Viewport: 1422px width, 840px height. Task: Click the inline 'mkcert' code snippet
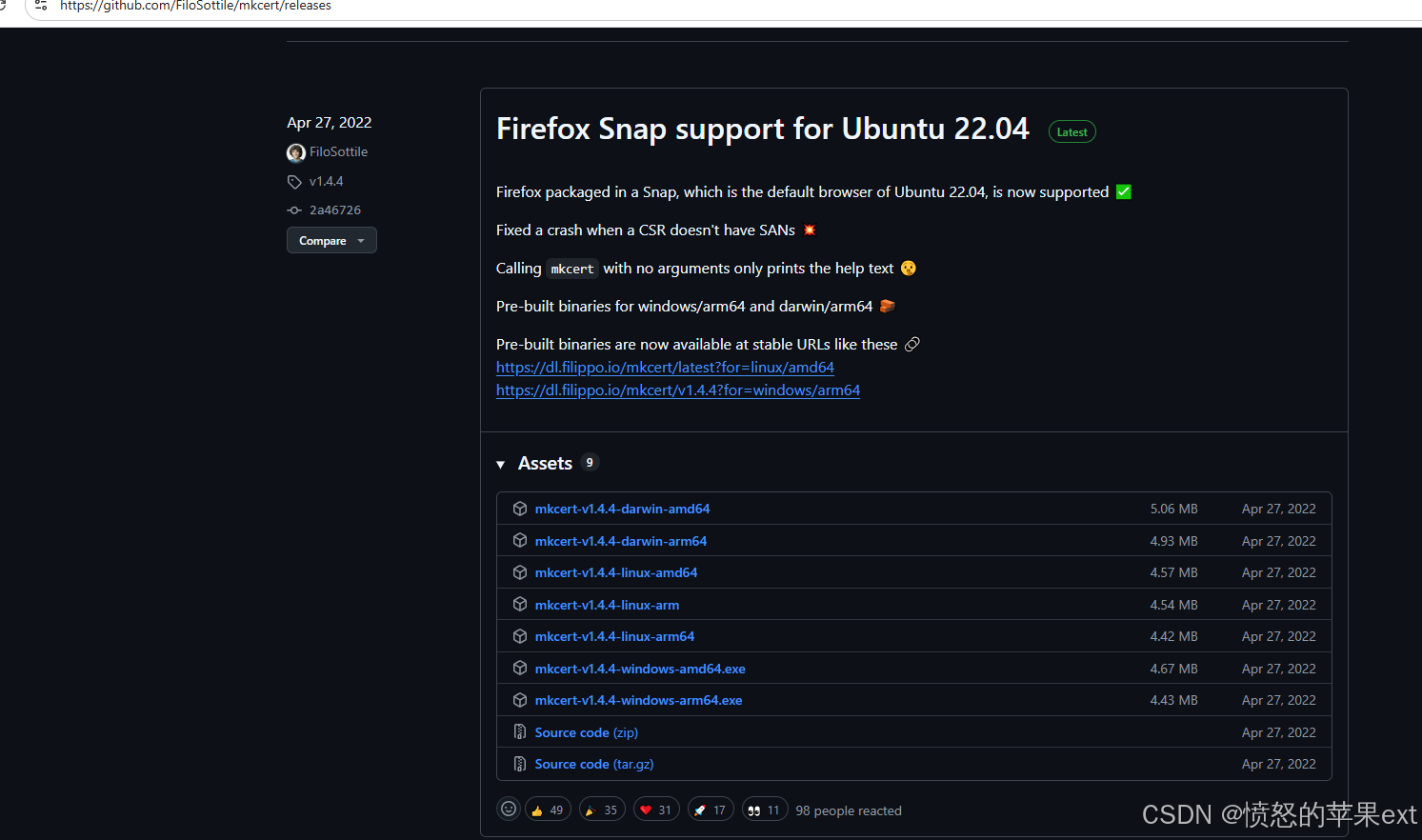pyautogui.click(x=572, y=269)
